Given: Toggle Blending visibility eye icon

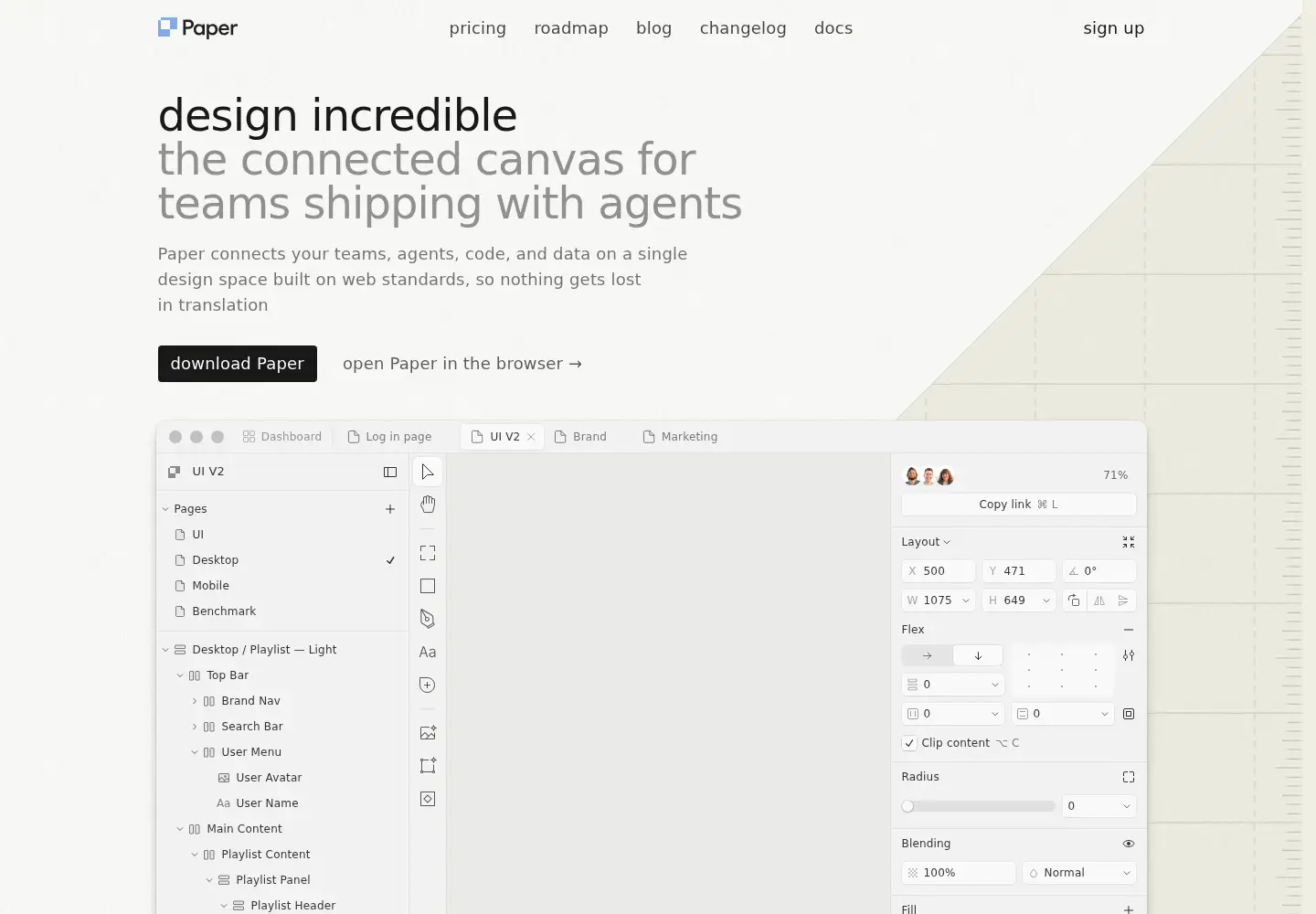Looking at the screenshot, I should click(1129, 844).
